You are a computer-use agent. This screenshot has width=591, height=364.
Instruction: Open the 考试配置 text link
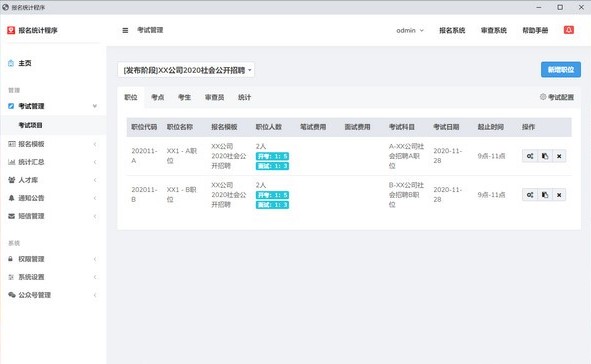pos(561,97)
